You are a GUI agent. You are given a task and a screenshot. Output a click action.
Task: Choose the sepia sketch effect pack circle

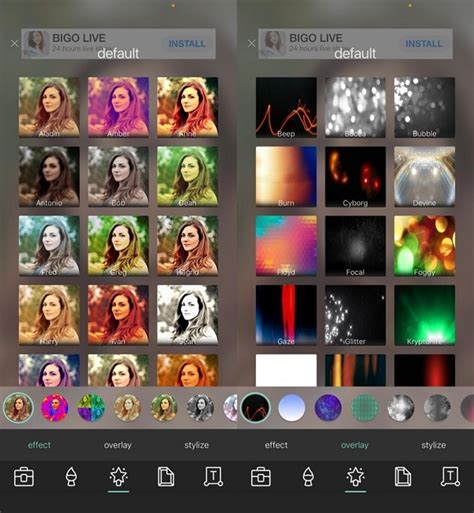(x=127, y=407)
